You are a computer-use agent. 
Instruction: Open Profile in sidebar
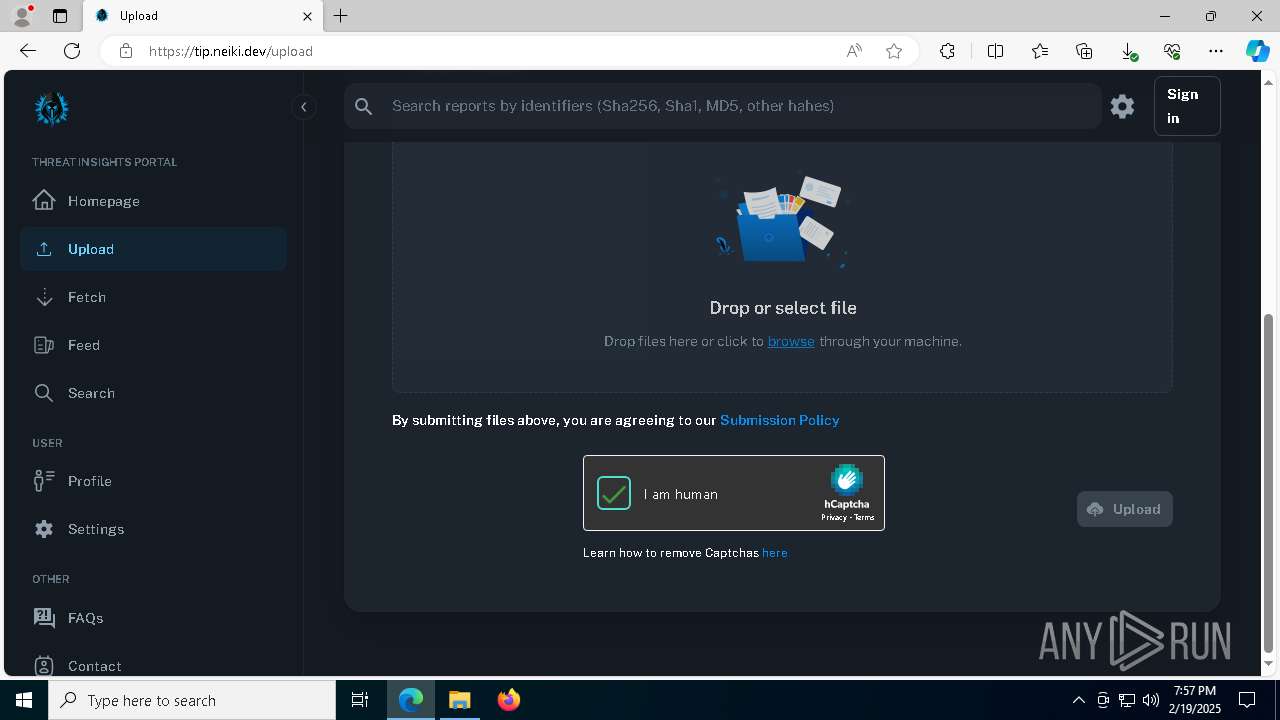click(x=153, y=481)
